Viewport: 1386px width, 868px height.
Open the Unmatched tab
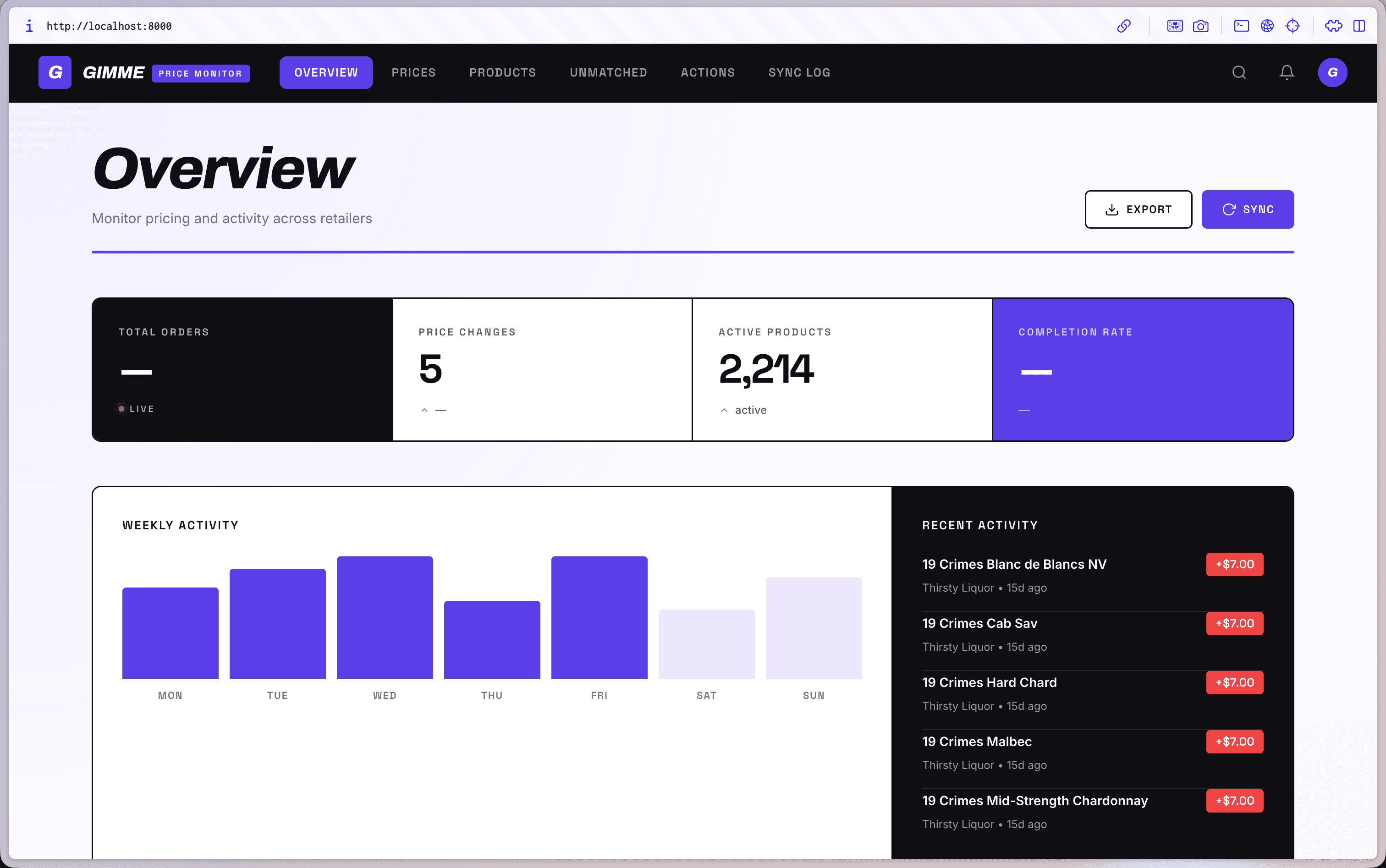(608, 73)
